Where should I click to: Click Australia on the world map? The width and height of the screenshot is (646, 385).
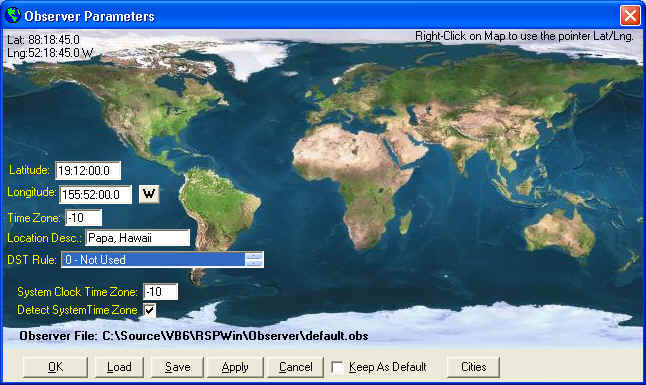point(560,234)
